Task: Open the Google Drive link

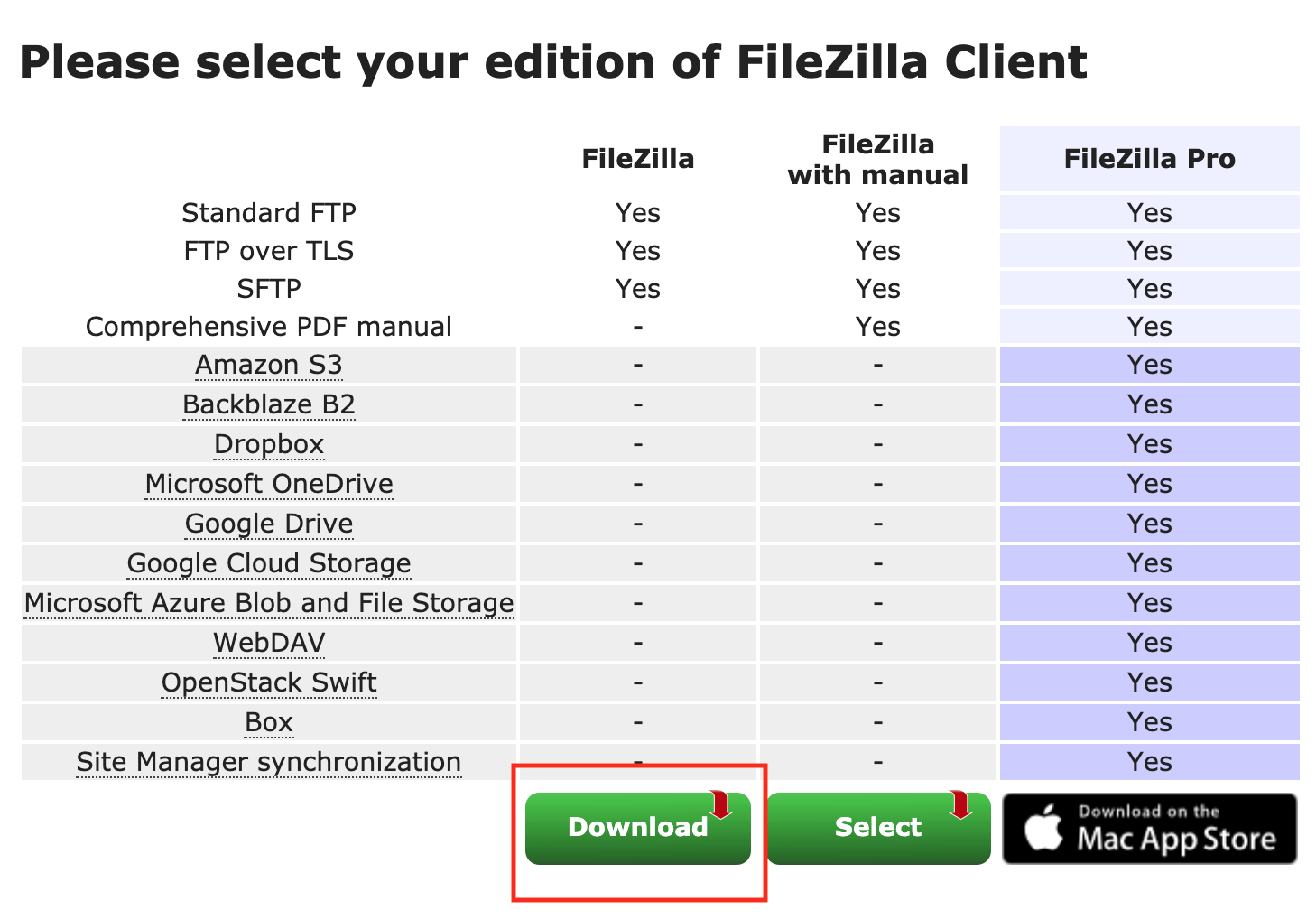Action: pyautogui.click(x=268, y=524)
